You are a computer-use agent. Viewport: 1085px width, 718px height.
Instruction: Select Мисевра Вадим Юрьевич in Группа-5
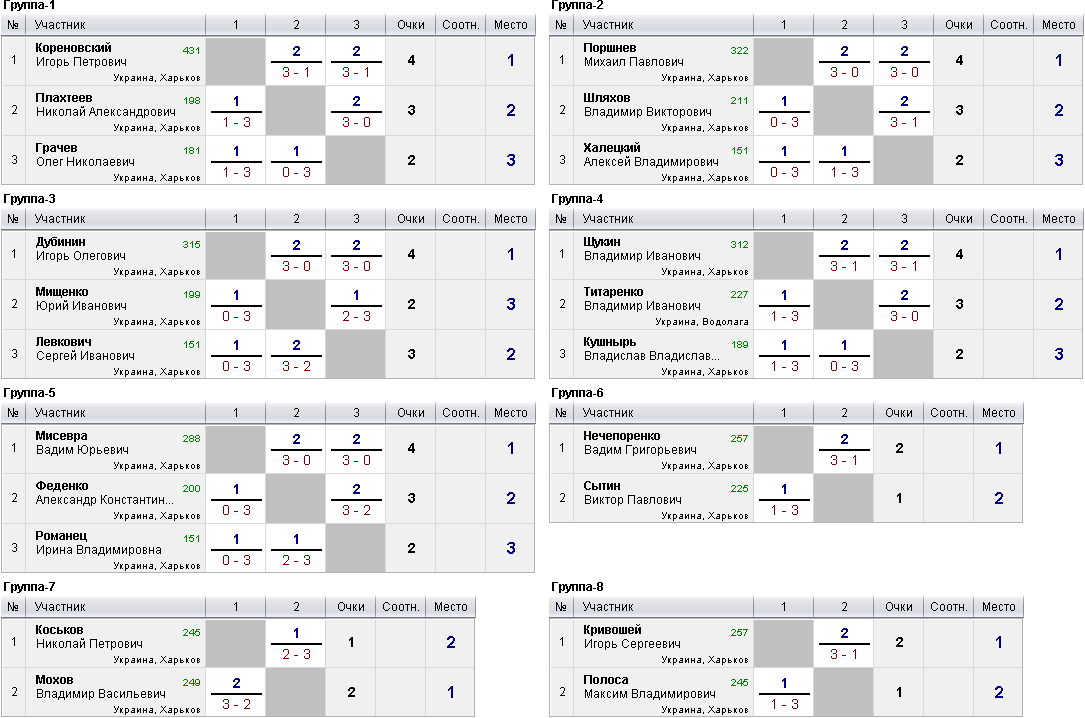click(82, 443)
